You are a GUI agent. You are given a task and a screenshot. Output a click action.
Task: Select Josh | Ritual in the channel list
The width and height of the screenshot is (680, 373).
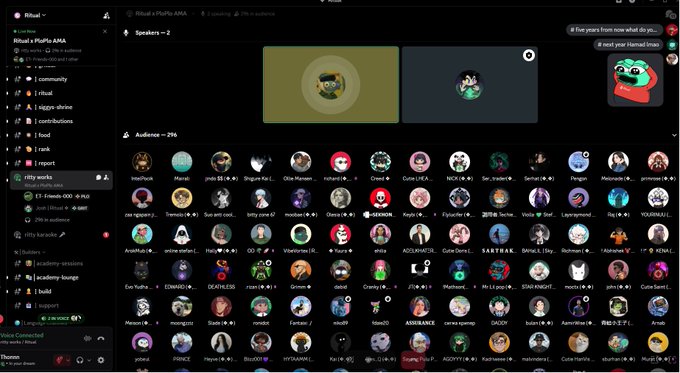pos(56,208)
